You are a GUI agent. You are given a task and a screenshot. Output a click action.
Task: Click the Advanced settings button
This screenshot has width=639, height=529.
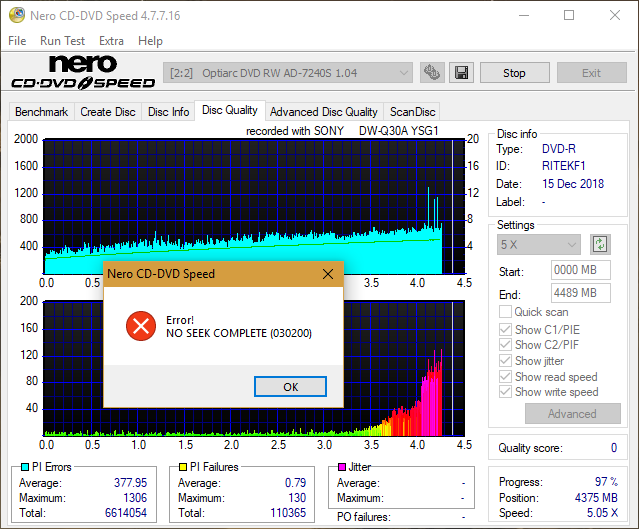[x=573, y=414]
